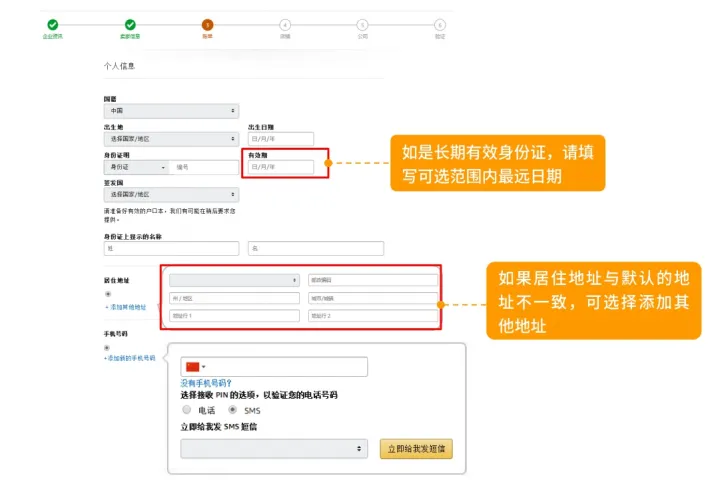
Task: Click the step 4 circle in progress bar
Action: tap(285, 25)
